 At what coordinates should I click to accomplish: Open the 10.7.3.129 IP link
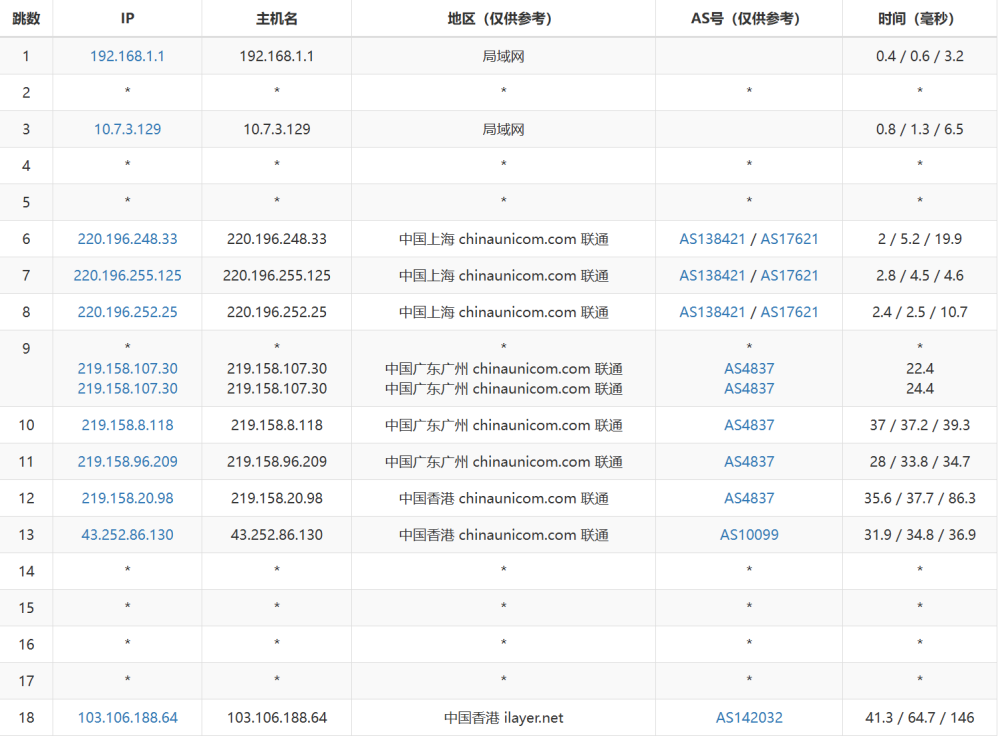[x=127, y=128]
